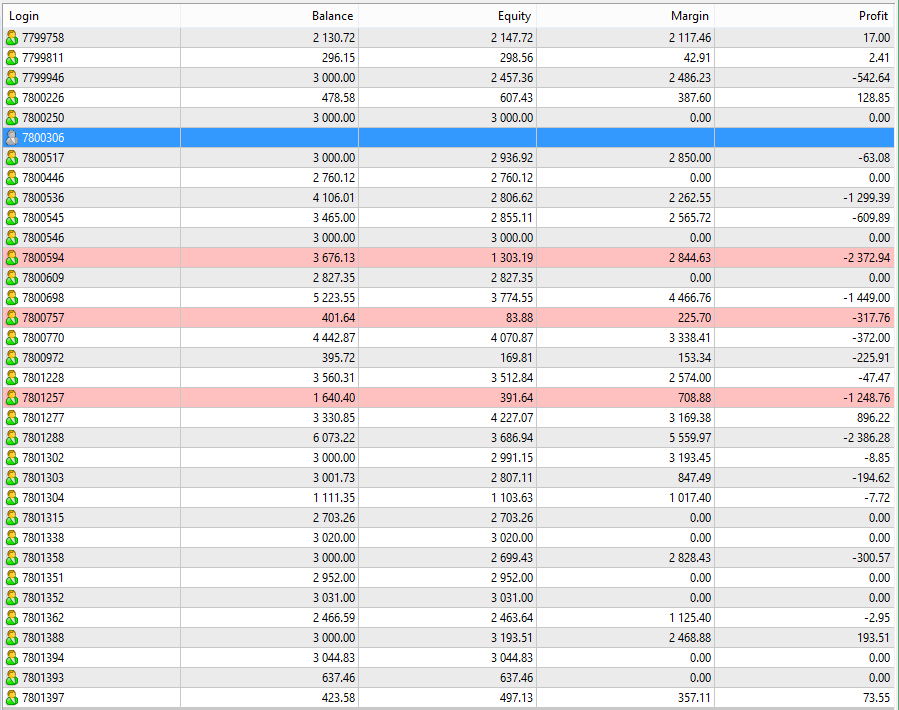
Task: Click the user icon for login 7801257
Action: [12, 398]
